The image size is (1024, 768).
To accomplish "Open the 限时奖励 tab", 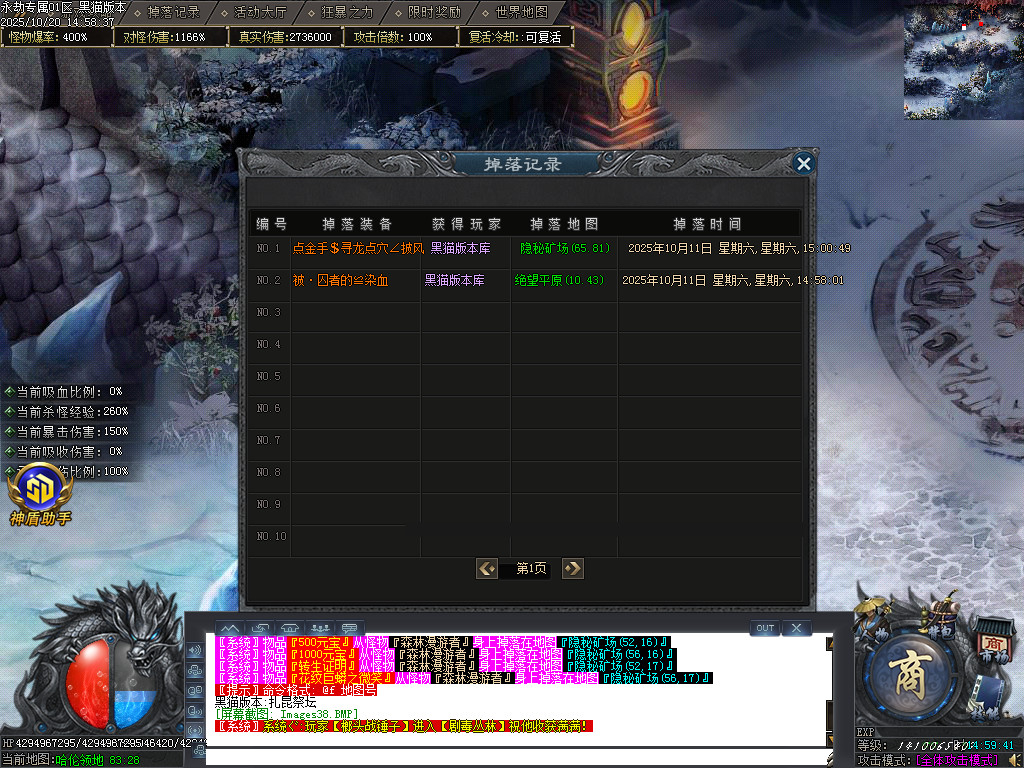I will click(x=434, y=12).
